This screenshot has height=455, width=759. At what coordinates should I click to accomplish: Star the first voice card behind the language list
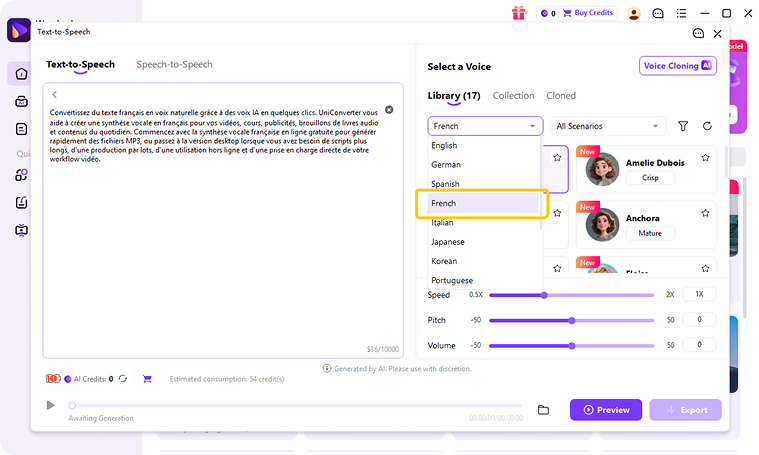point(557,157)
